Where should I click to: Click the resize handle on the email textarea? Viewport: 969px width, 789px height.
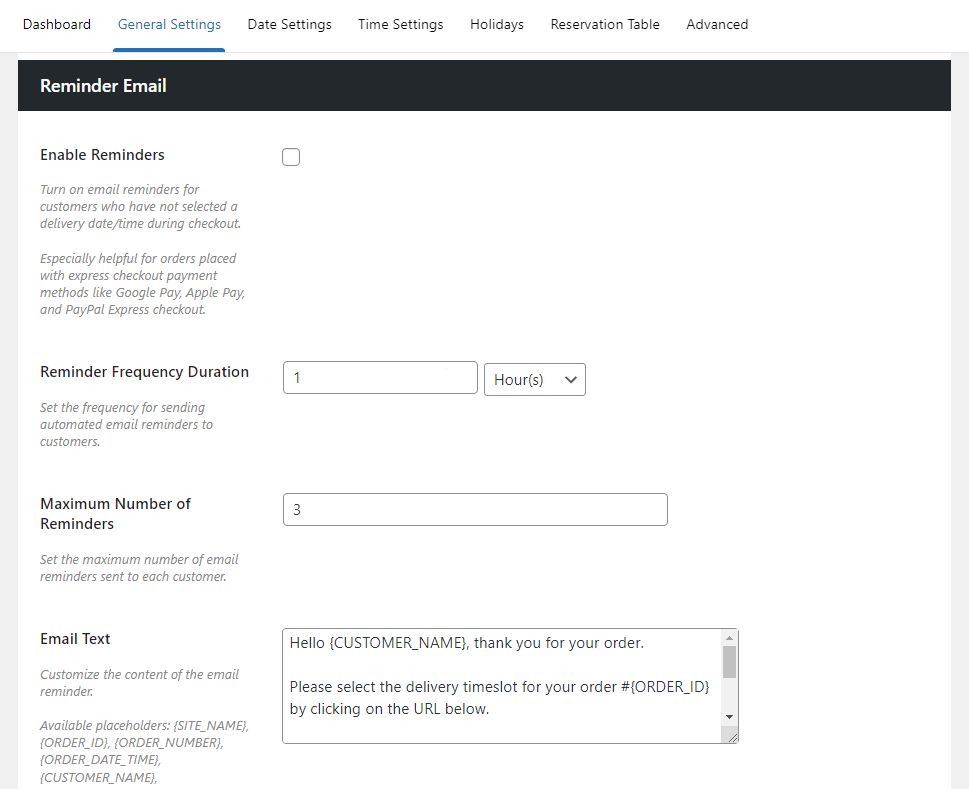tap(732, 737)
